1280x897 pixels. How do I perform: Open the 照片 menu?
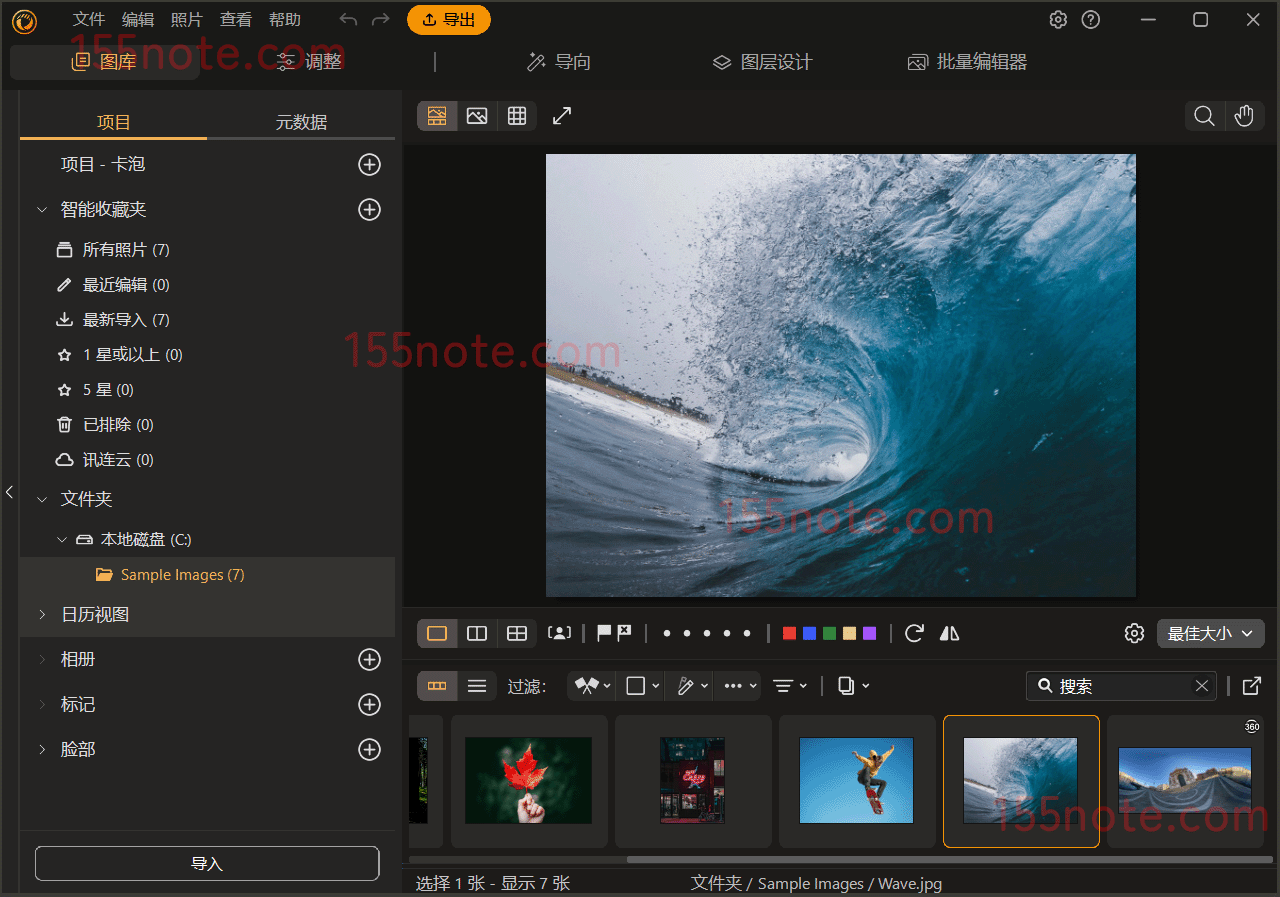[x=186, y=20]
